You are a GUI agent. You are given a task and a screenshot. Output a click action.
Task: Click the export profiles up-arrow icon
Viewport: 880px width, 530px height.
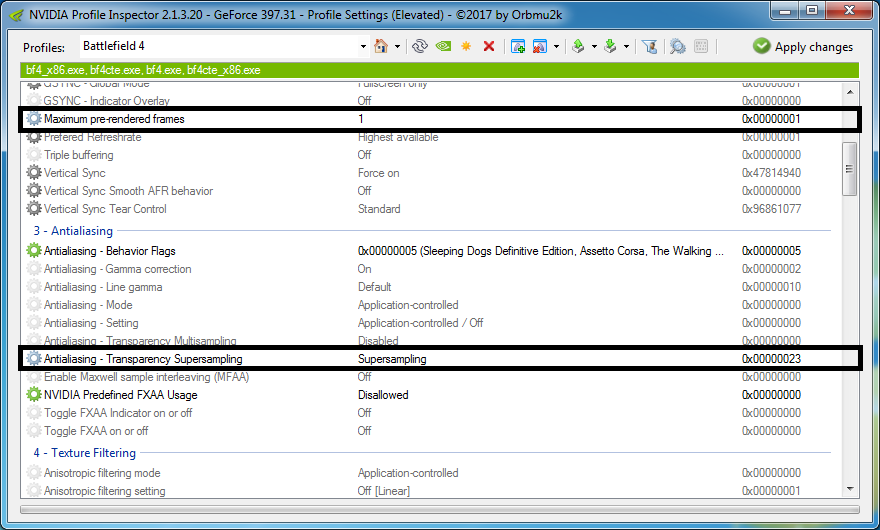[x=578, y=46]
